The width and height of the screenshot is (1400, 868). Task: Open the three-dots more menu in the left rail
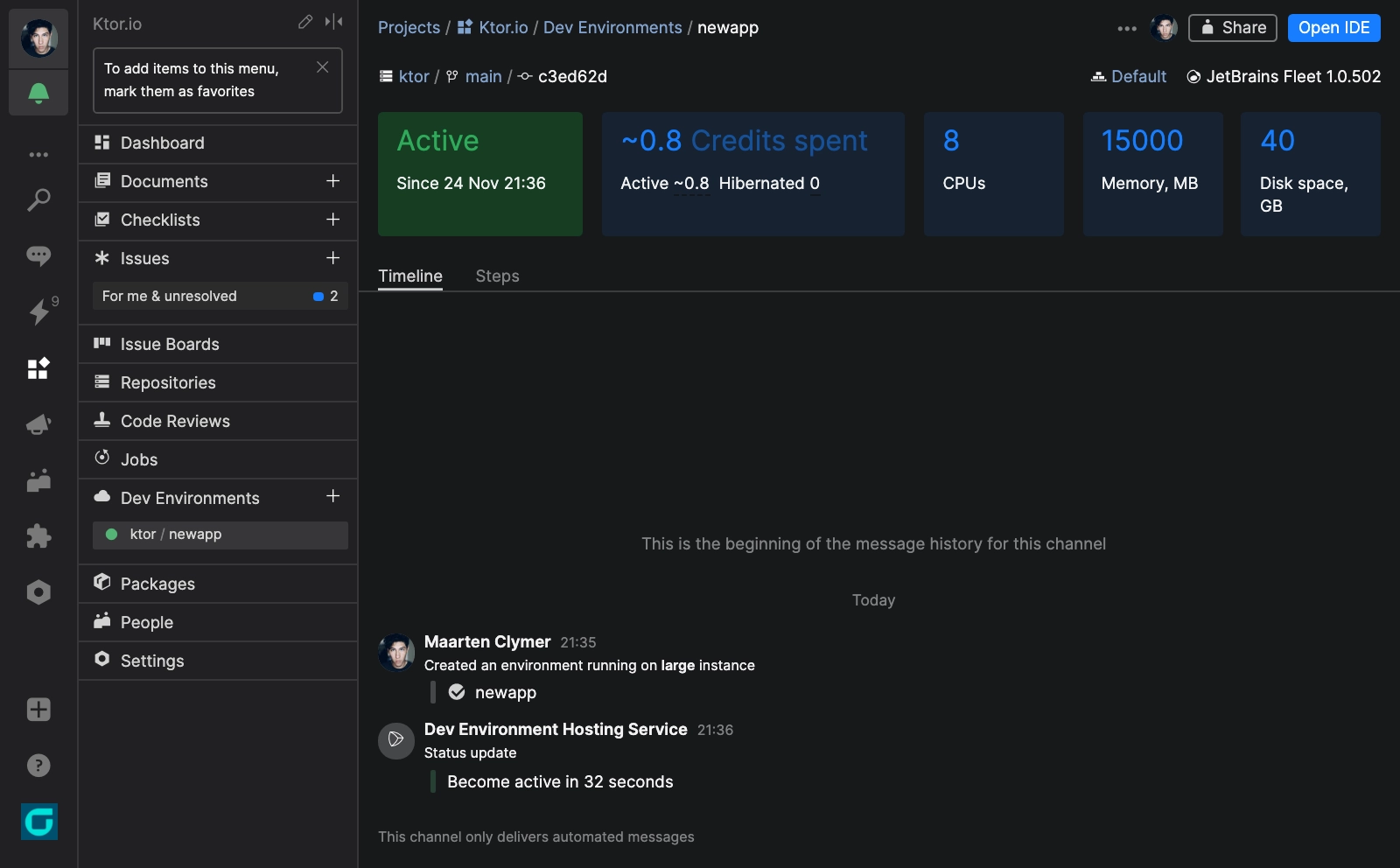38,155
